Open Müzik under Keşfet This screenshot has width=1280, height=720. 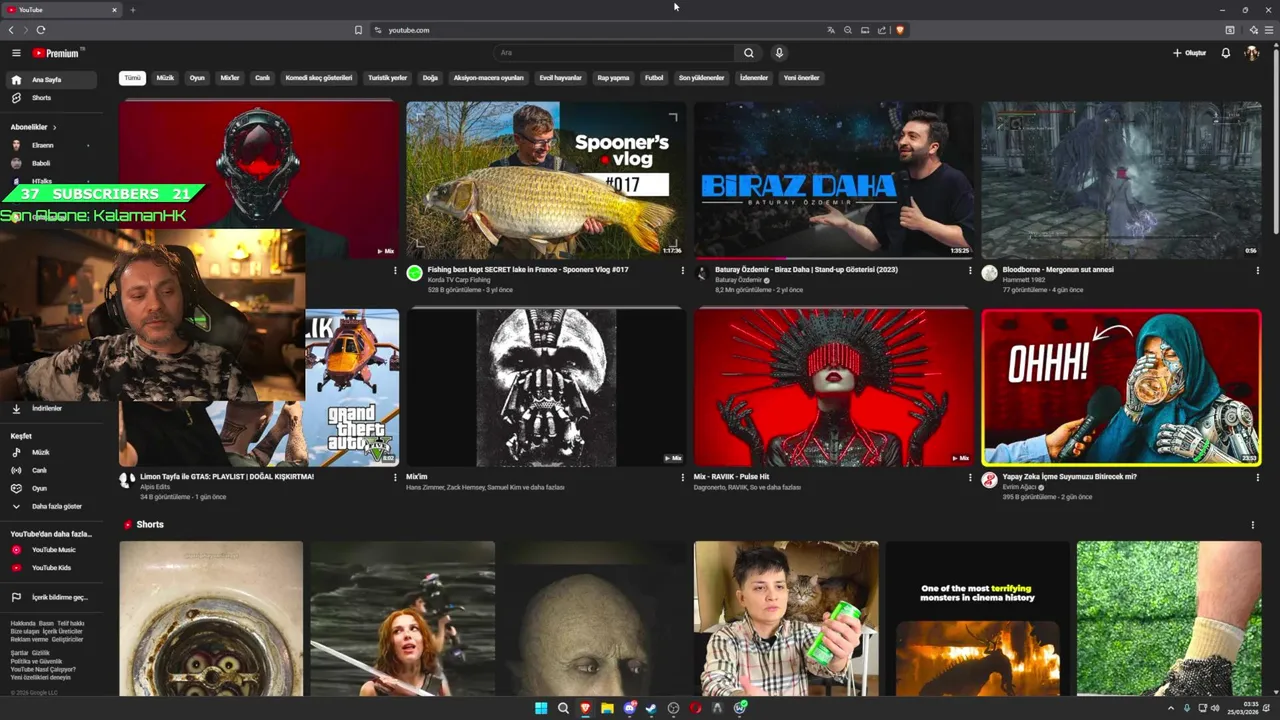pos(52,452)
